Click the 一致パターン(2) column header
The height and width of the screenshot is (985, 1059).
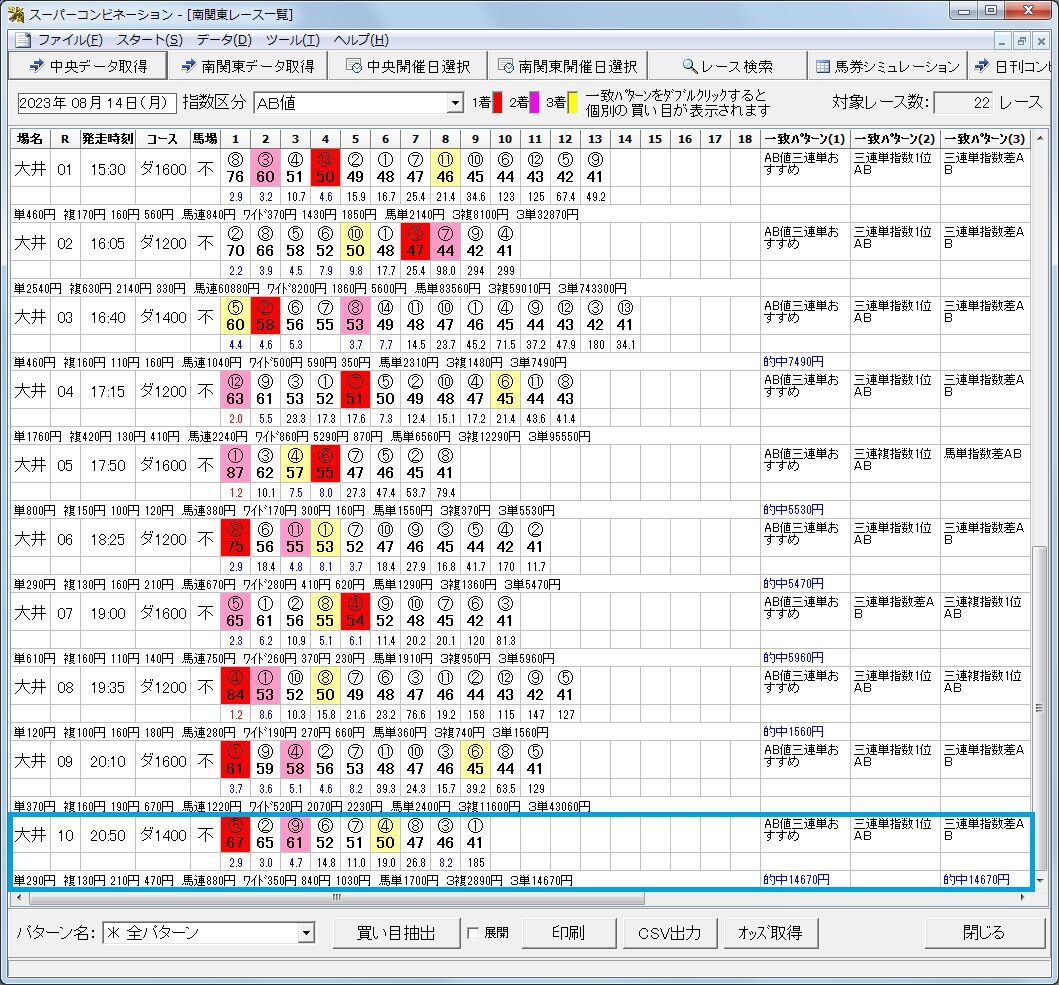(895, 138)
